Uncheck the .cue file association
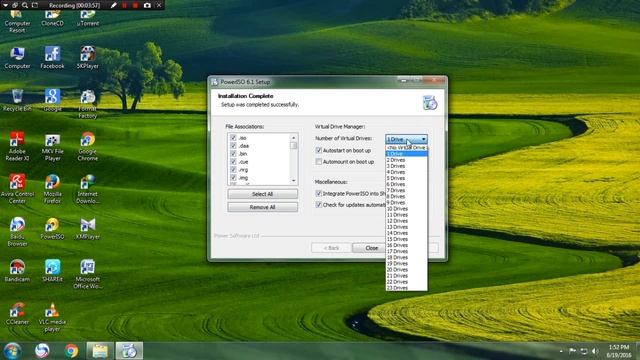The height and width of the screenshot is (360, 640). [x=233, y=162]
